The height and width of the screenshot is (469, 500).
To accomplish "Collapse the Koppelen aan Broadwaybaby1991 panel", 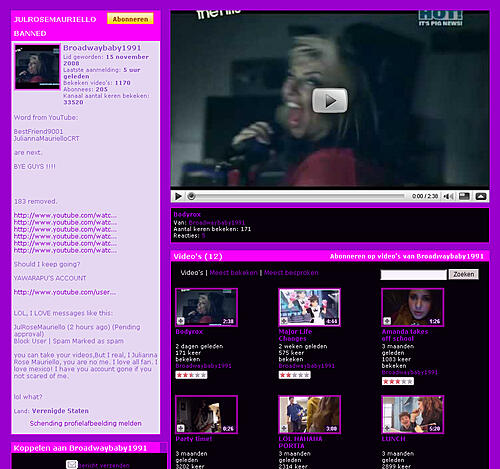I will click(x=163, y=447).
